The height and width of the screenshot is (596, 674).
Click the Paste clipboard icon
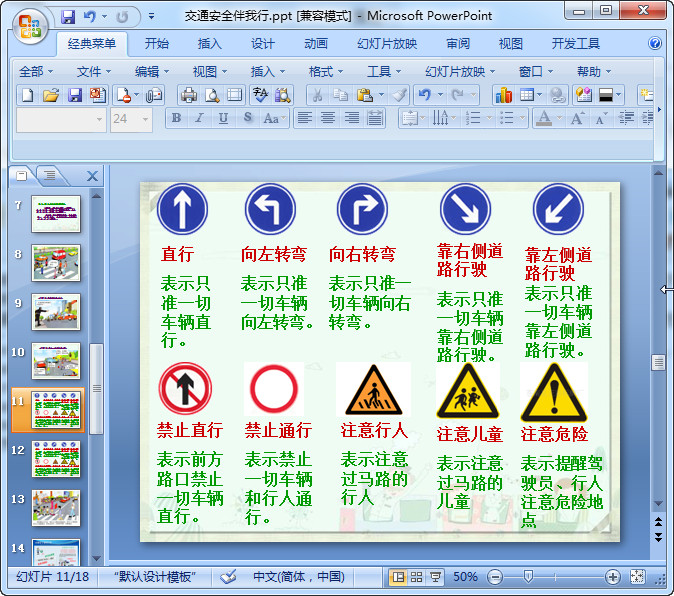[365, 95]
